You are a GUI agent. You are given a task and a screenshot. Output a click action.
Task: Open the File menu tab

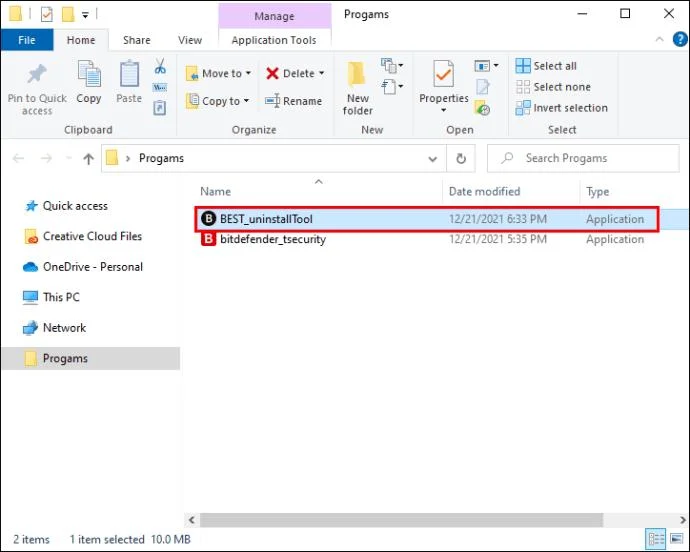pyautogui.click(x=27, y=40)
